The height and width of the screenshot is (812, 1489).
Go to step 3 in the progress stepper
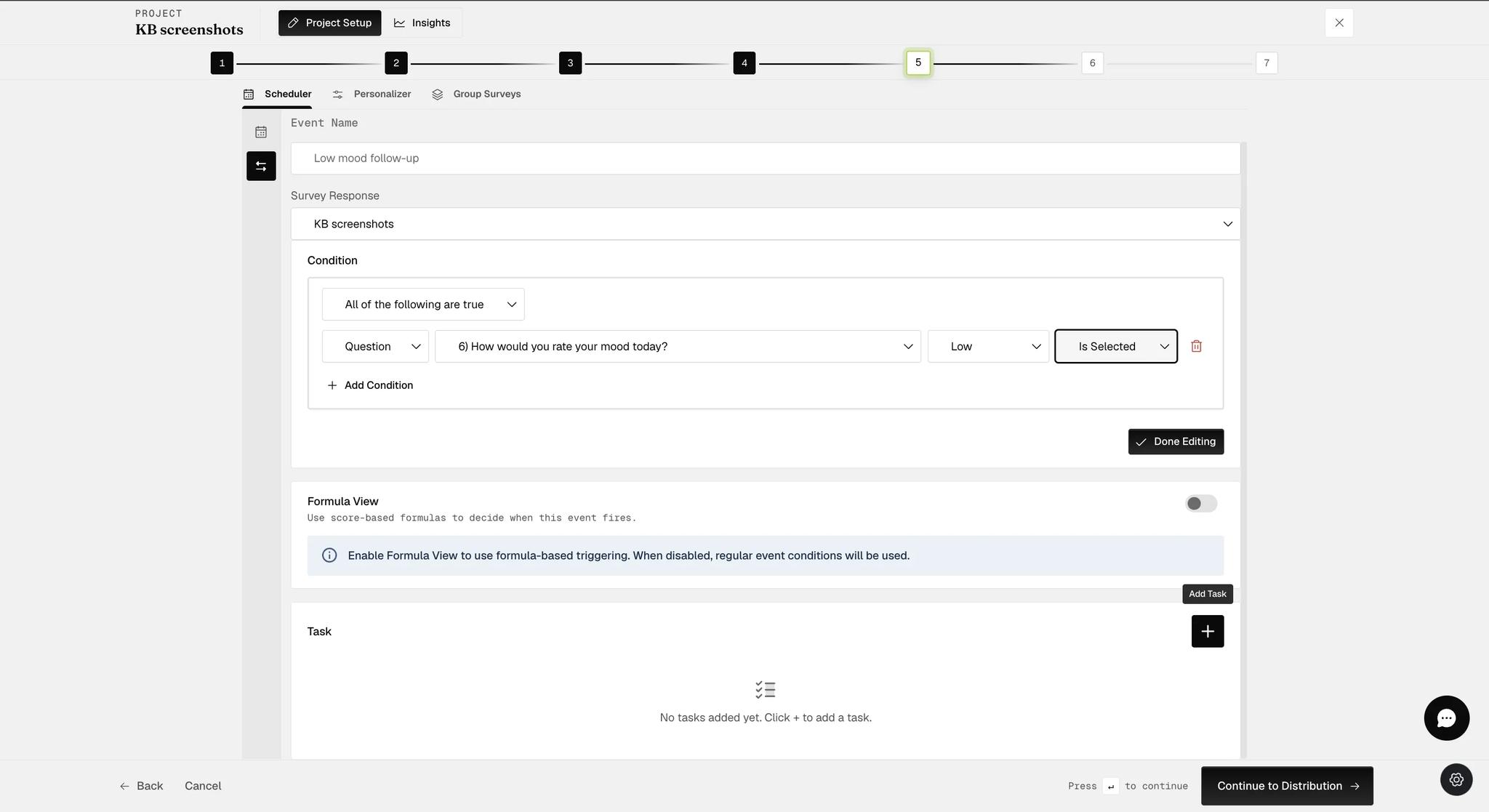pos(570,63)
